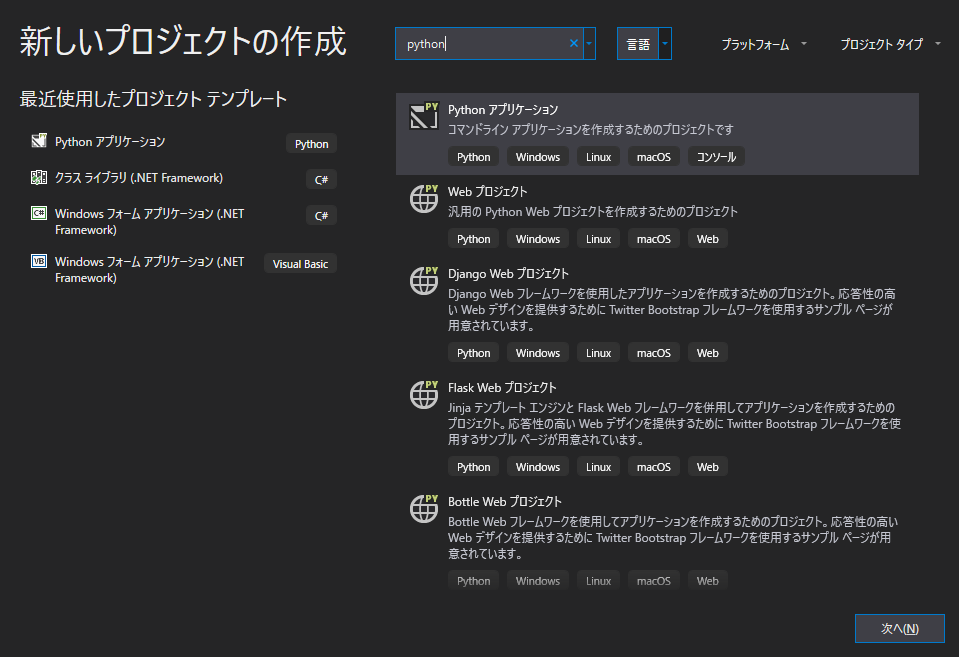The width and height of the screenshot is (959, 657).
Task: Click コンソール tag under Python アプリケーション
Action: (x=716, y=157)
